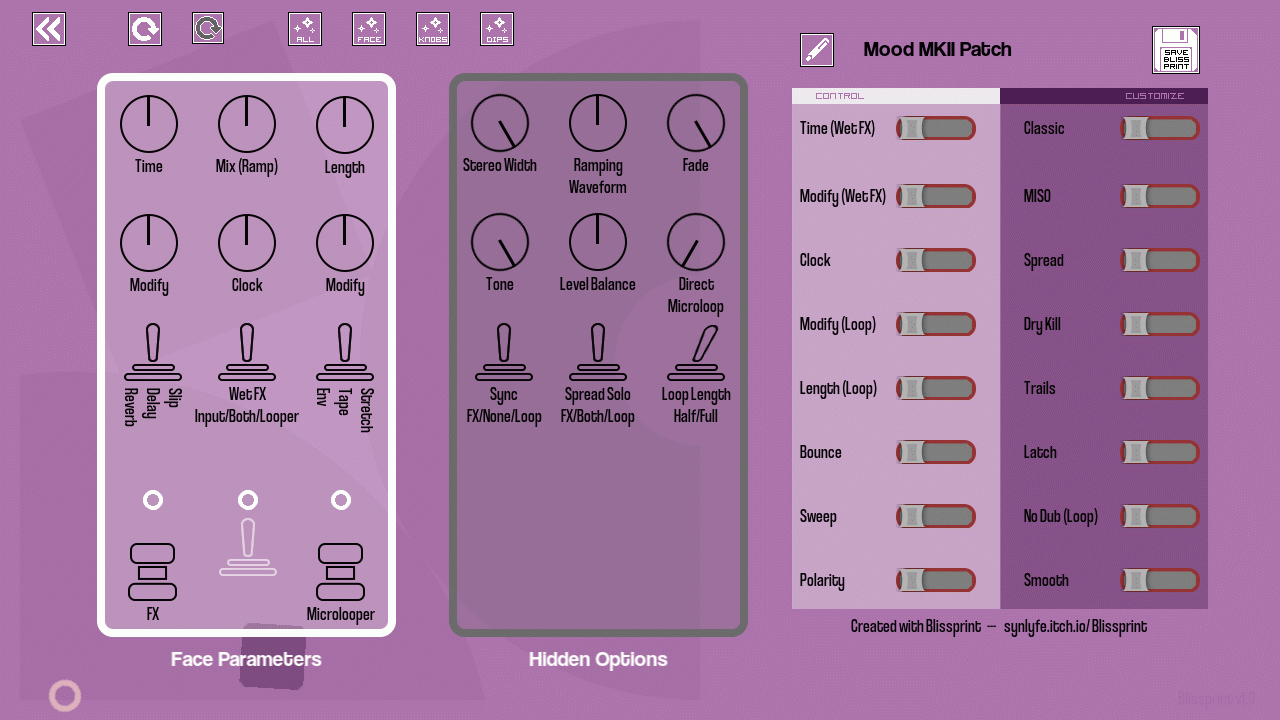
Task: Click the Microlooper footswitch
Action: click(x=341, y=572)
